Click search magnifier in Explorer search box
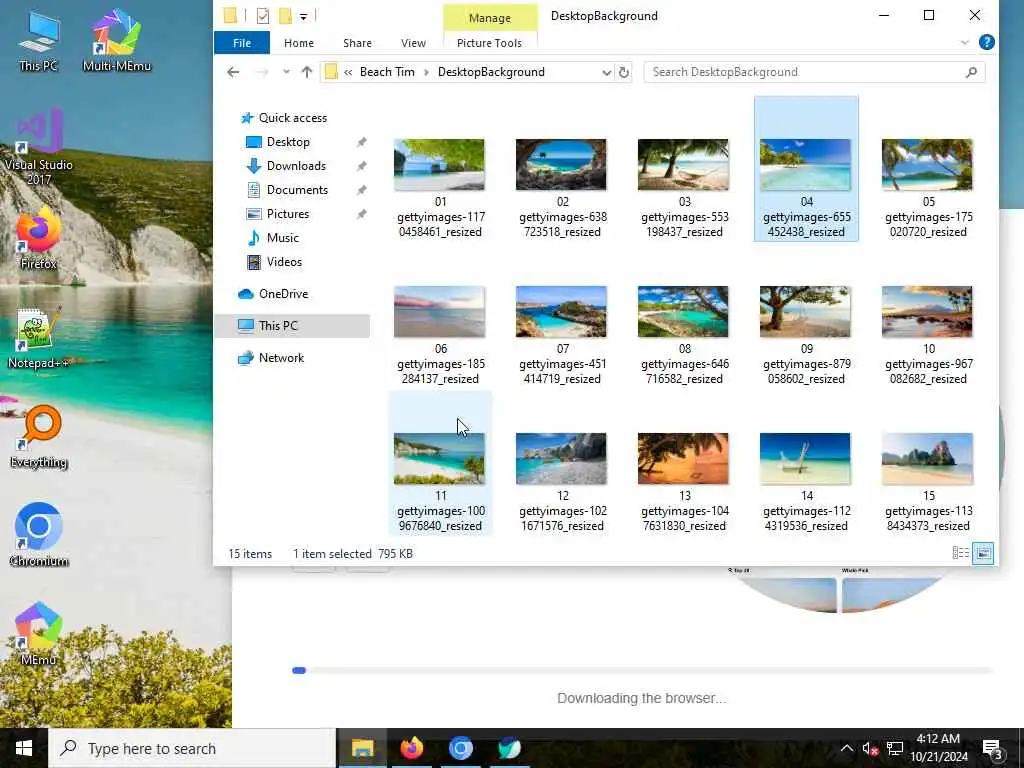Image resolution: width=1024 pixels, height=768 pixels. (971, 72)
